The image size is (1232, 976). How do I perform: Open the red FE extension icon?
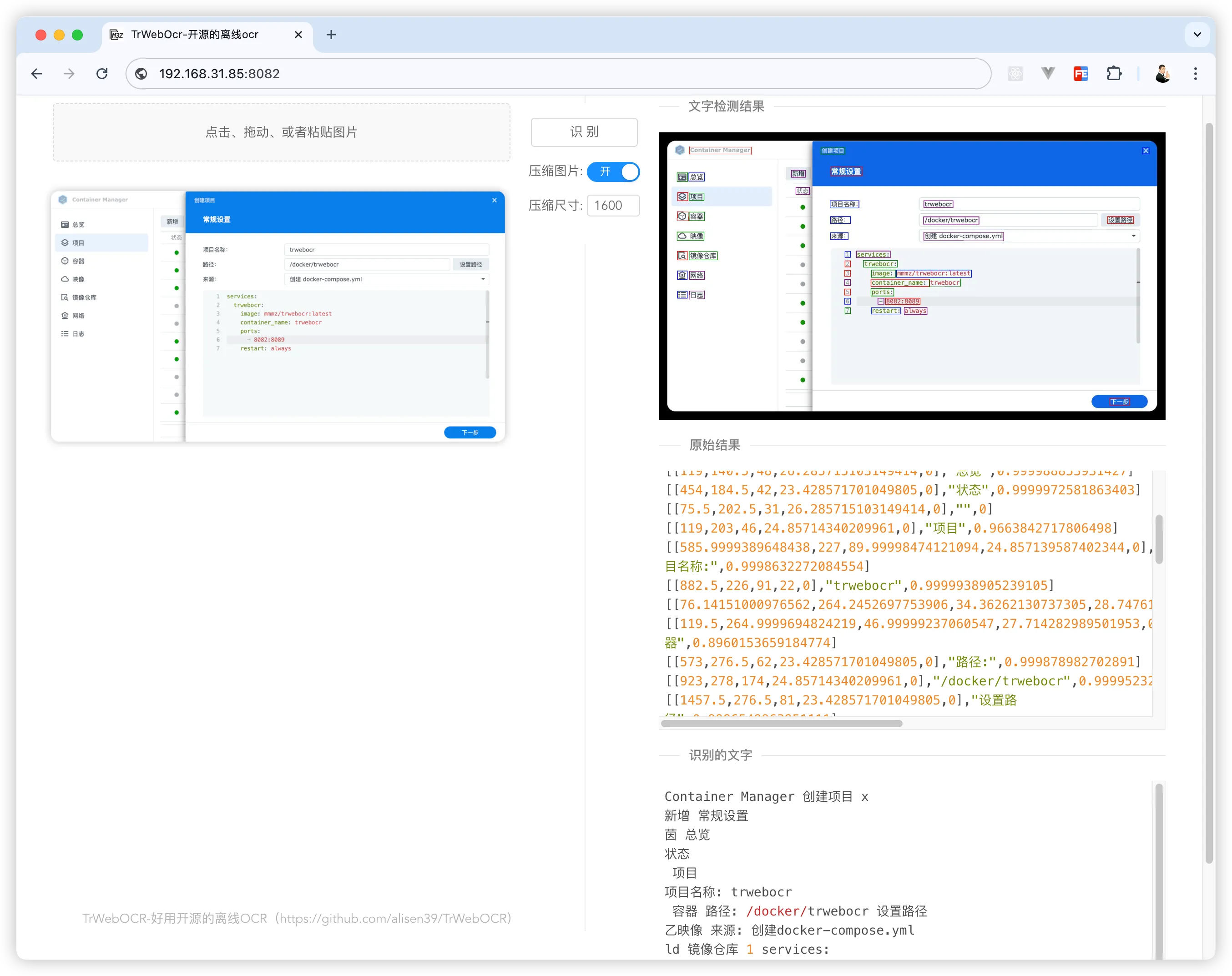coord(1081,74)
